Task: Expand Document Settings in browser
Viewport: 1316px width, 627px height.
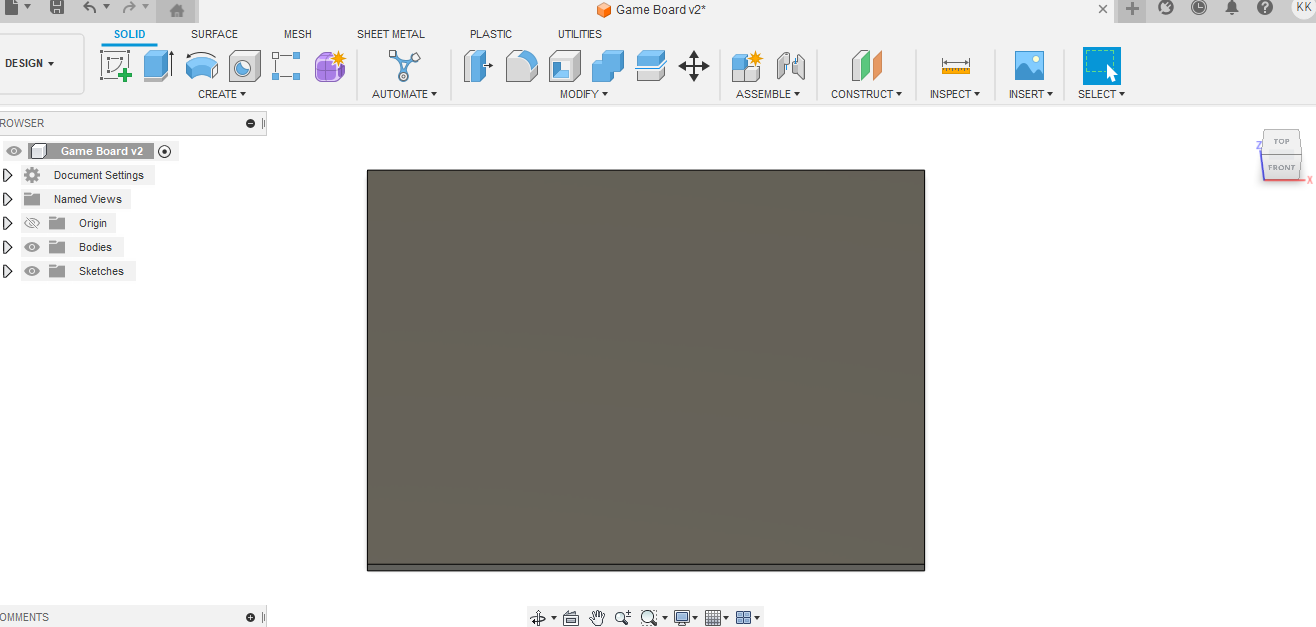Action: [8, 175]
